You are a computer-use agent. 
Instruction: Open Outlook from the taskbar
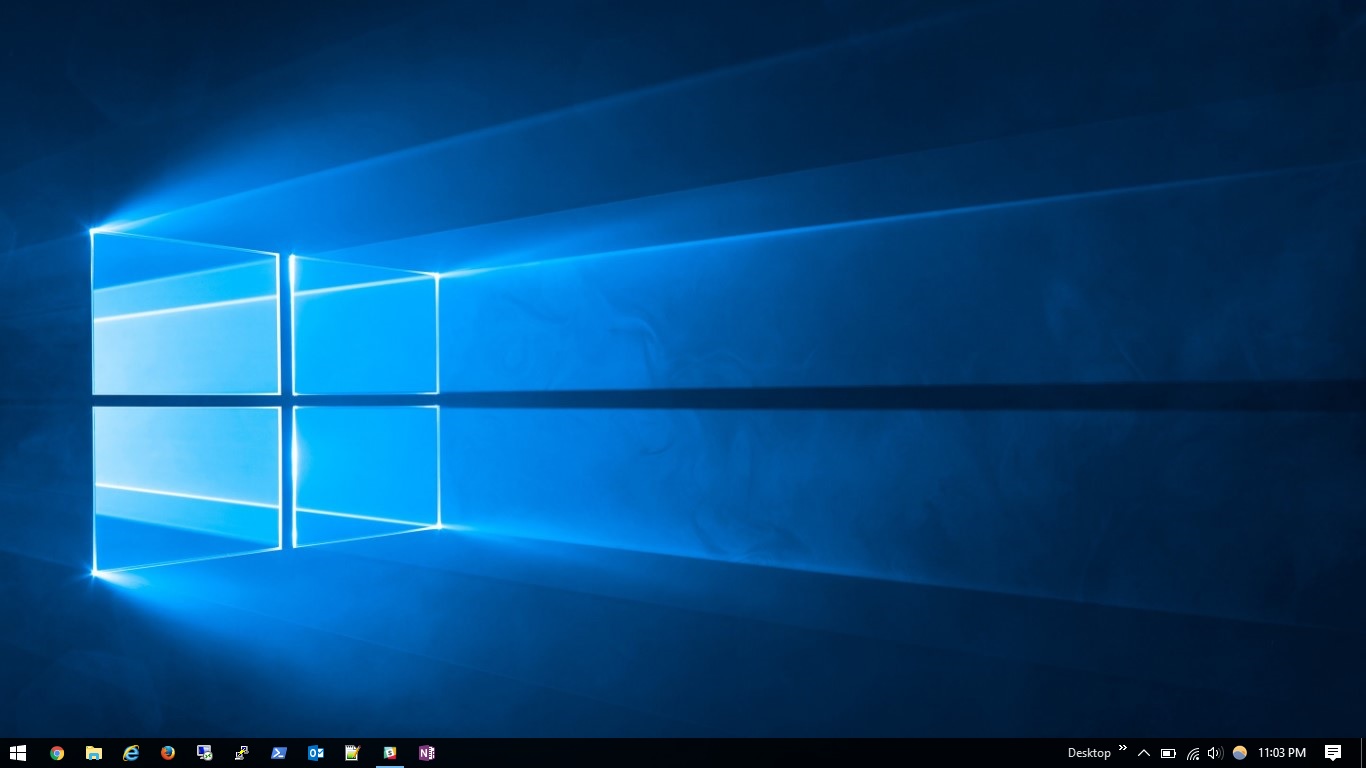(316, 753)
